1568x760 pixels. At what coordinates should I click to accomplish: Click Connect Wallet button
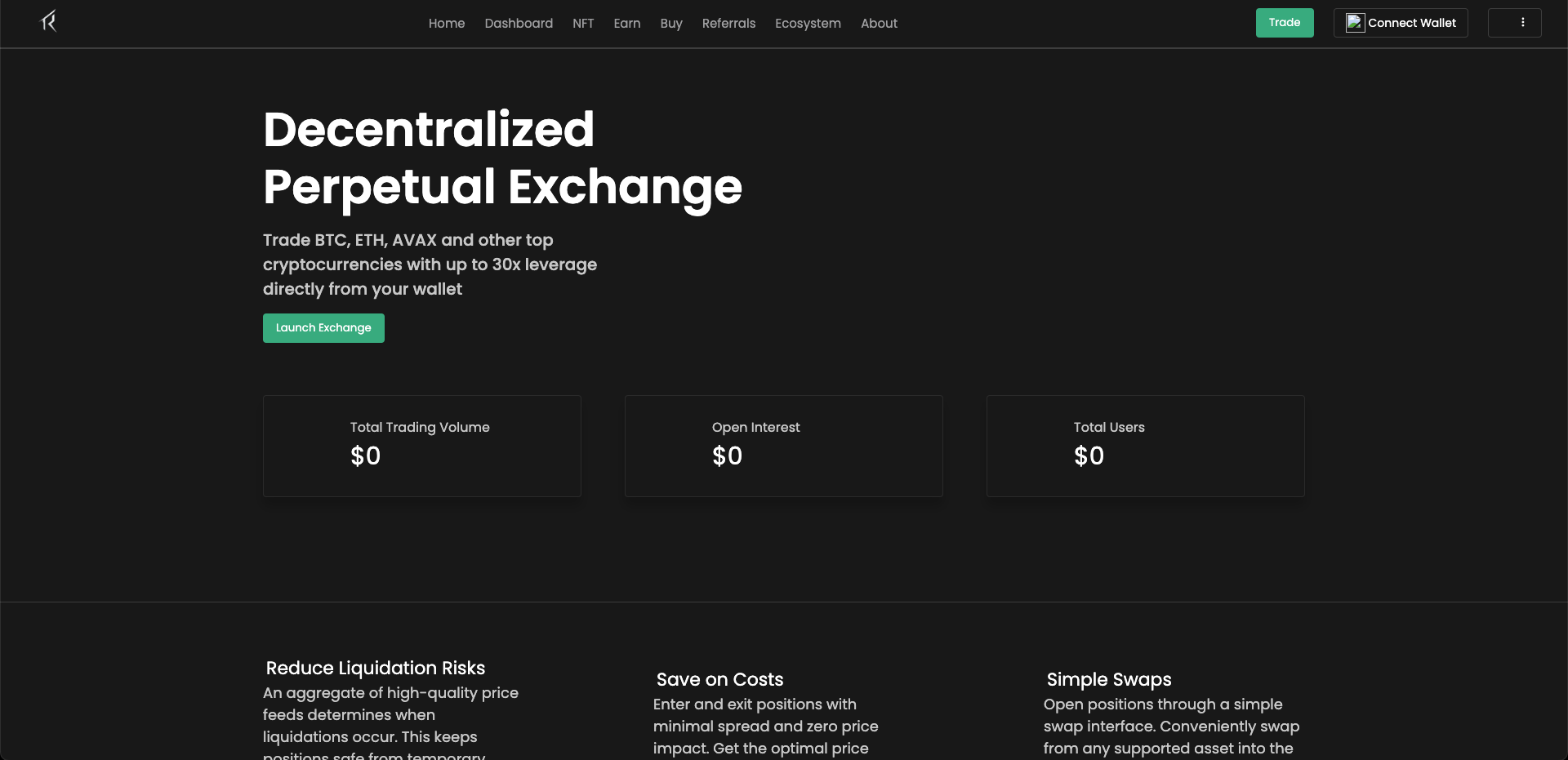point(1401,23)
